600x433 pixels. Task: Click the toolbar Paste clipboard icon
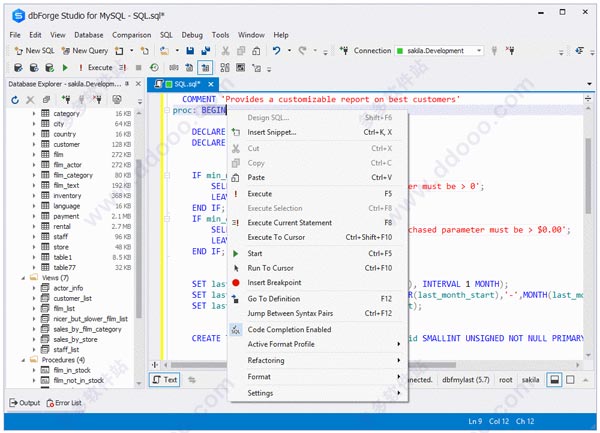click(256, 50)
